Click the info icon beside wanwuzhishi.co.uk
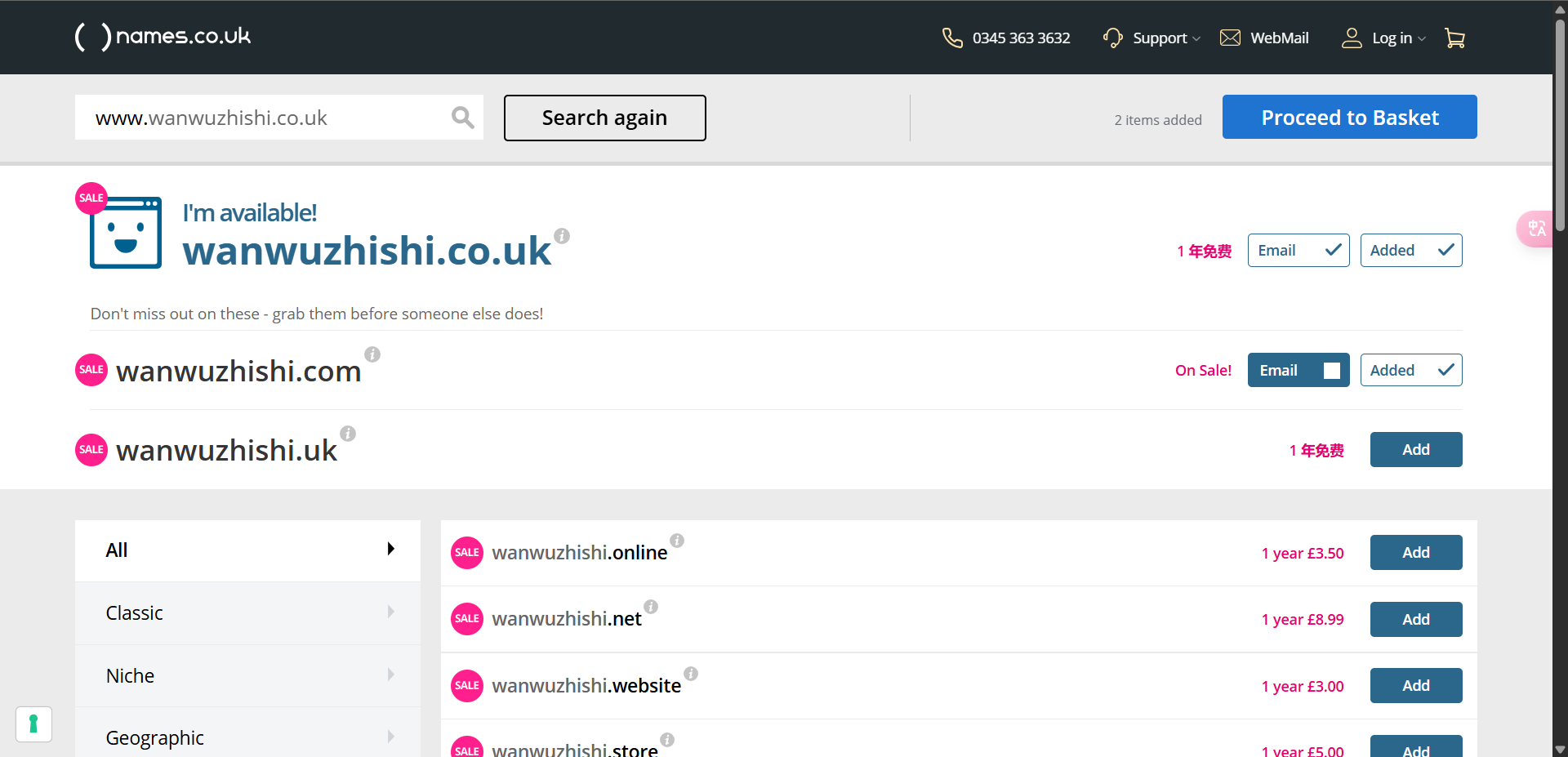Screen dimensions: 1568x757 (562, 236)
